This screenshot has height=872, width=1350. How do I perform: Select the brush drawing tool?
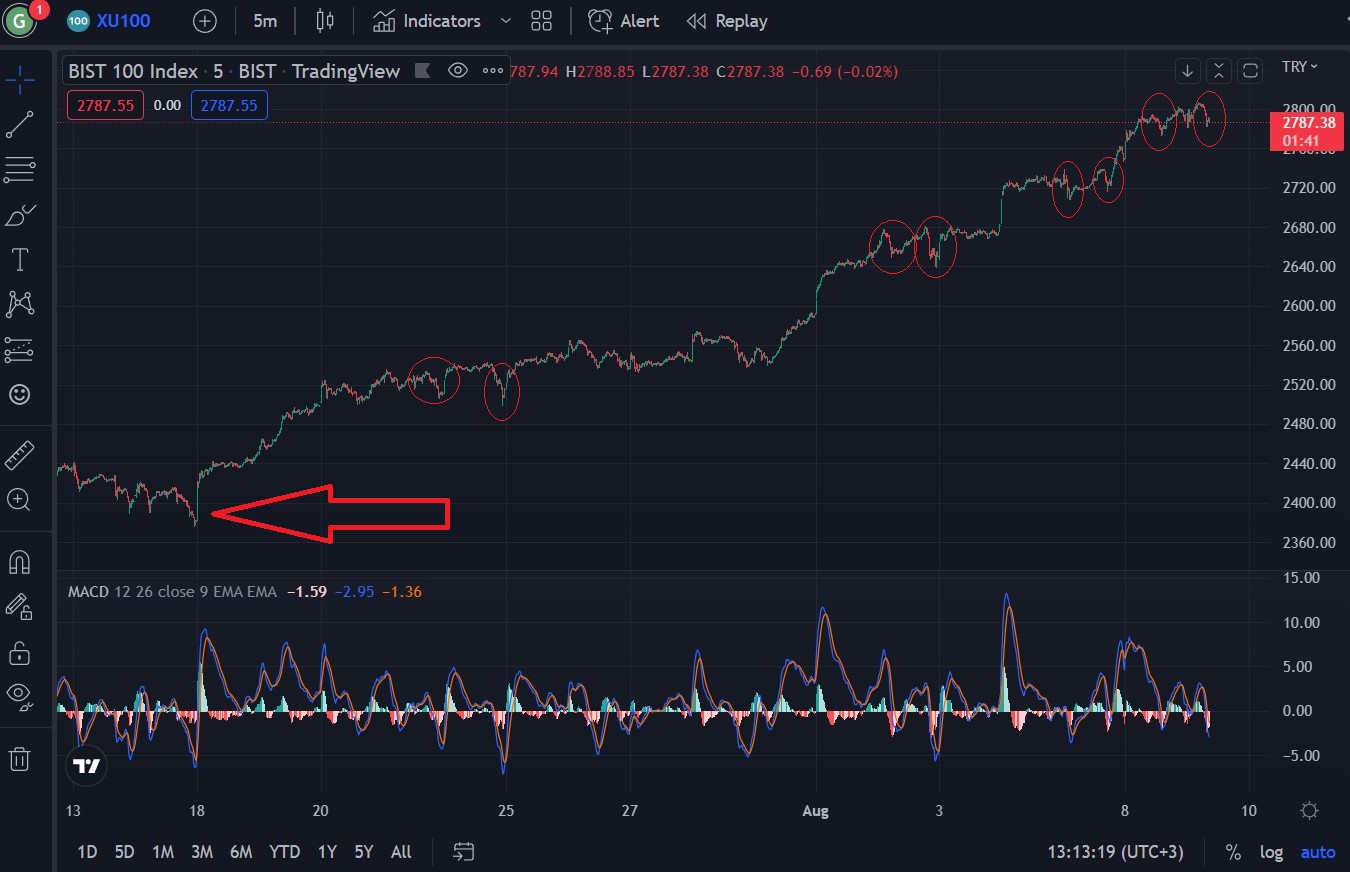coord(20,215)
